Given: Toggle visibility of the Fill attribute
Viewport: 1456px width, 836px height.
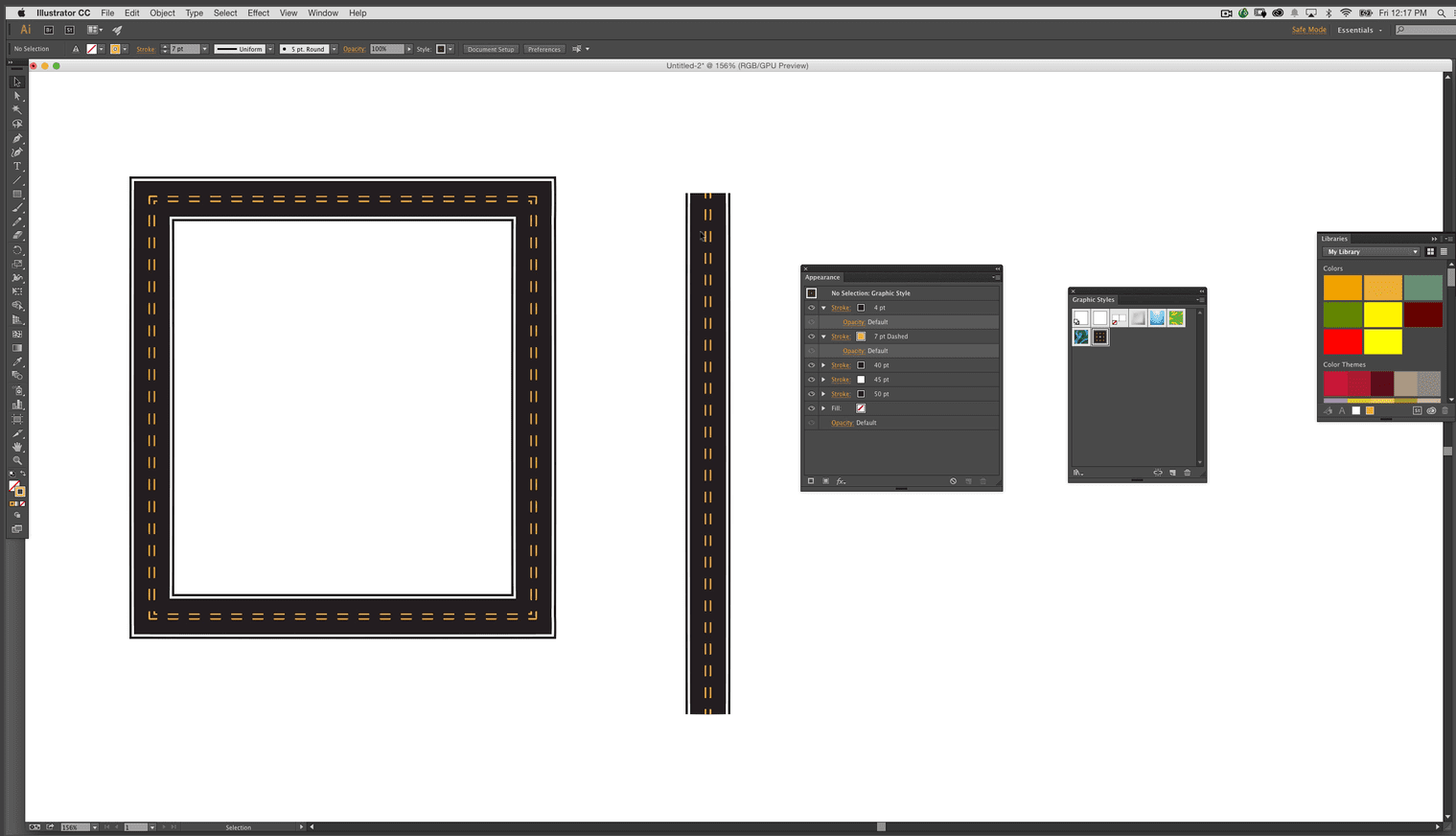Looking at the screenshot, I should [x=811, y=407].
